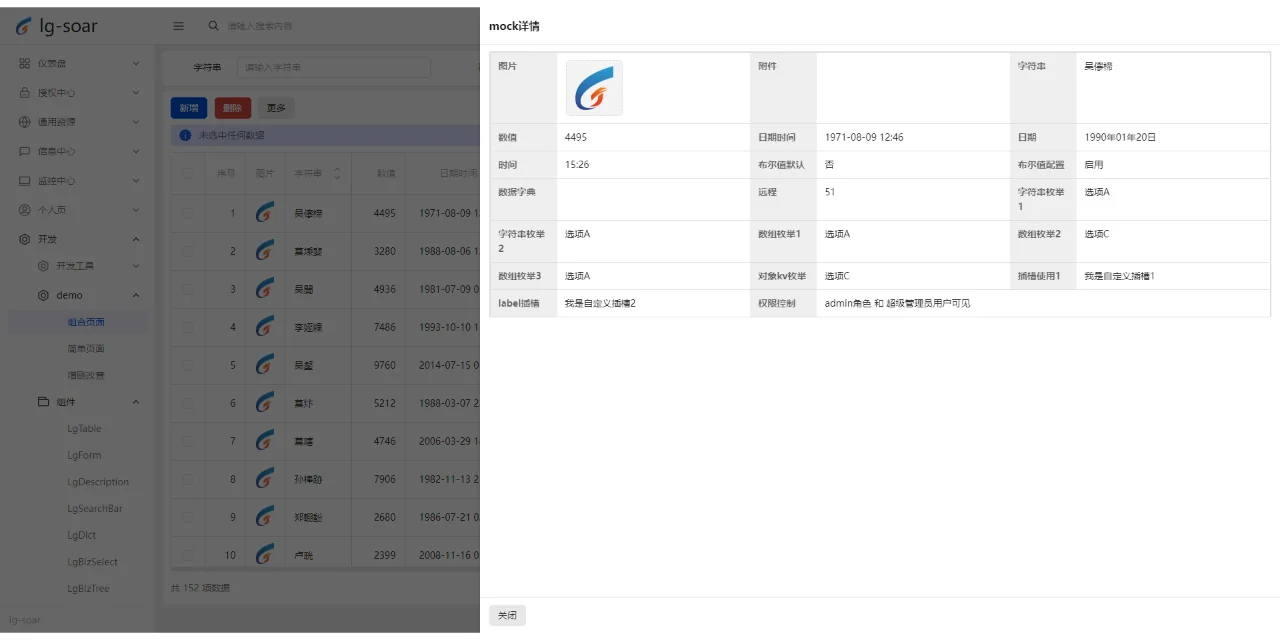Image resolution: width=1280 pixels, height=640 pixels.
Task: Click the 授权中心 lock icon
Action: pos(24,92)
